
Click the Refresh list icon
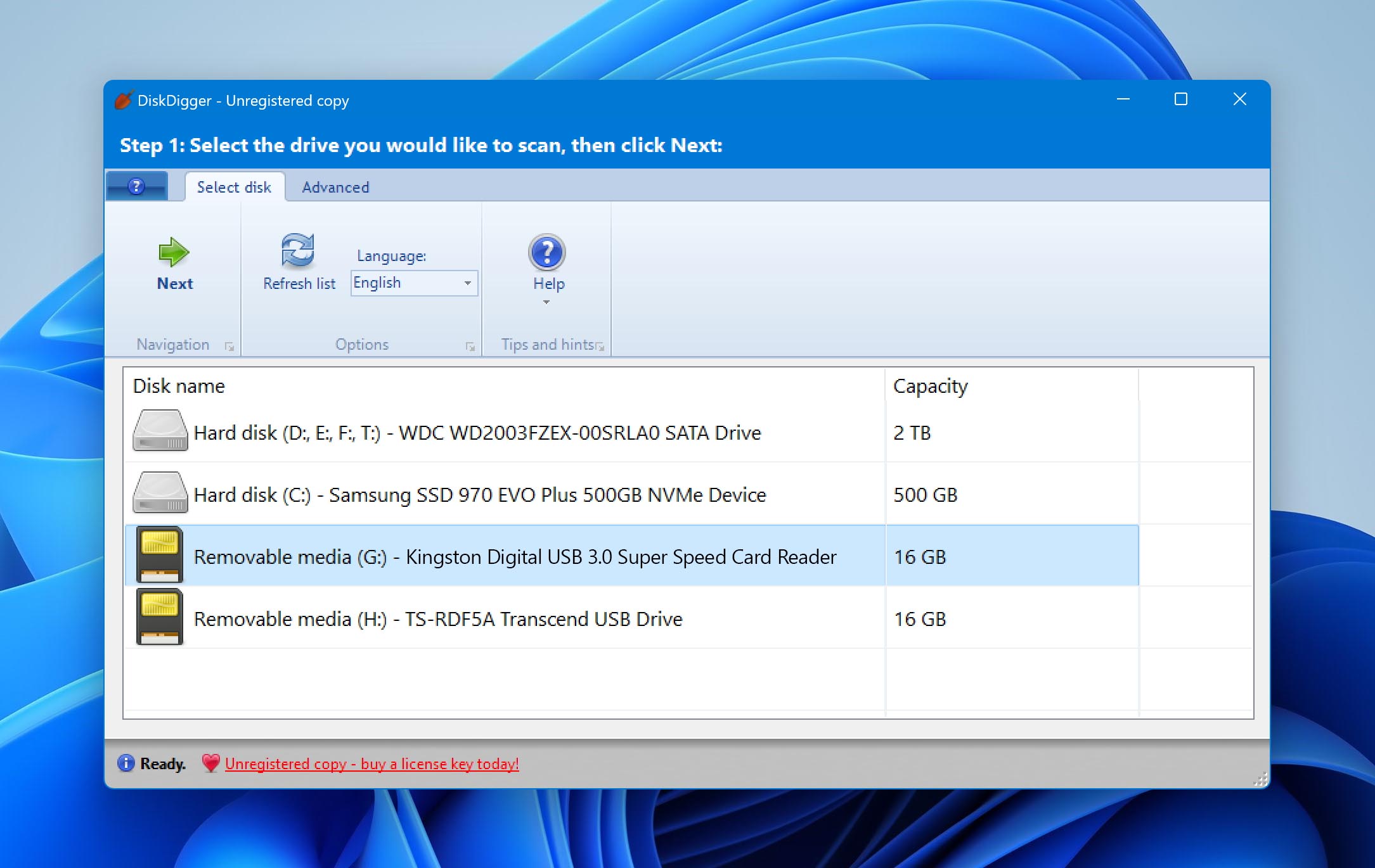tap(298, 250)
